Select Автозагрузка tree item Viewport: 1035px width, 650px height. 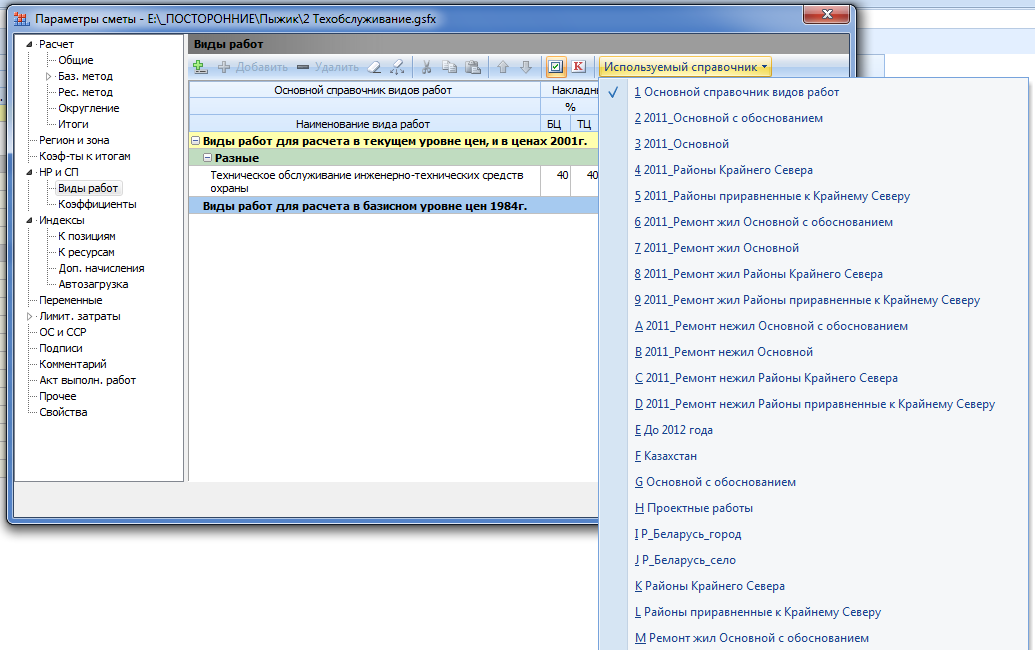(93, 284)
